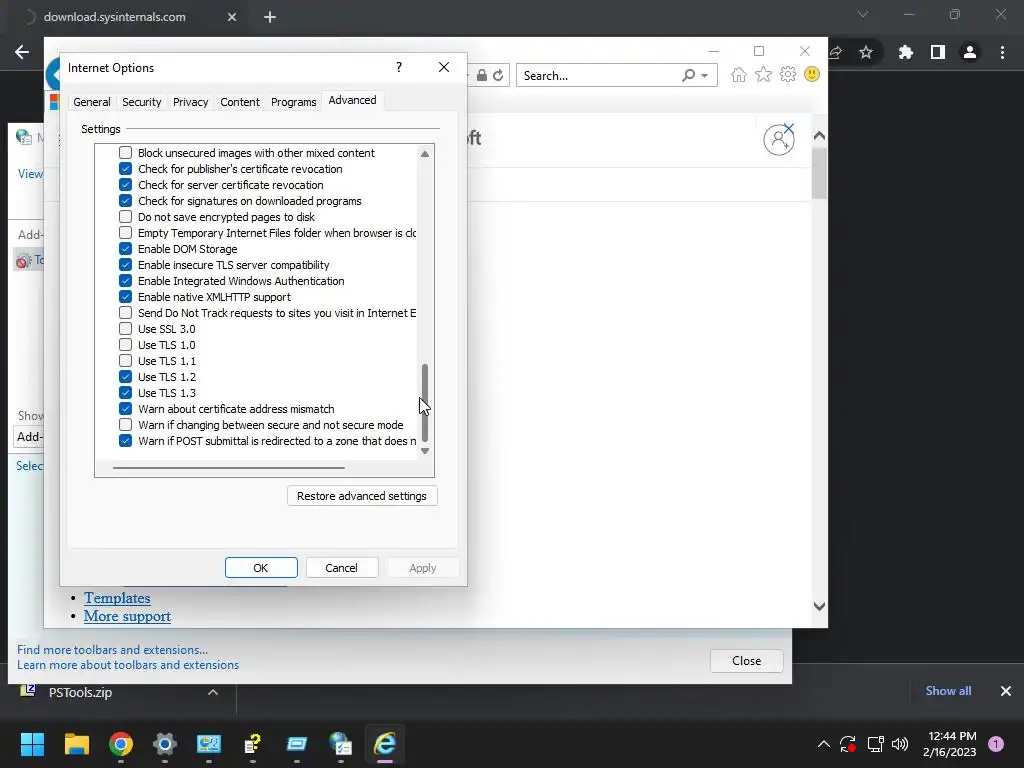Click the sign-in account icon on page
The width and height of the screenshot is (1024, 768).
click(779, 139)
